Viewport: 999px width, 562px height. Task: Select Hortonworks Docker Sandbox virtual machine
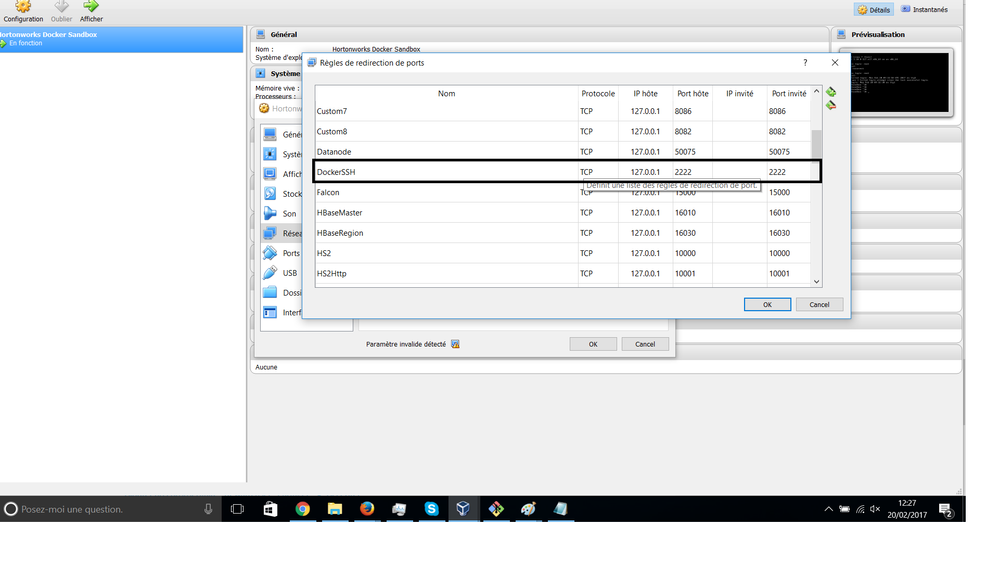point(120,39)
